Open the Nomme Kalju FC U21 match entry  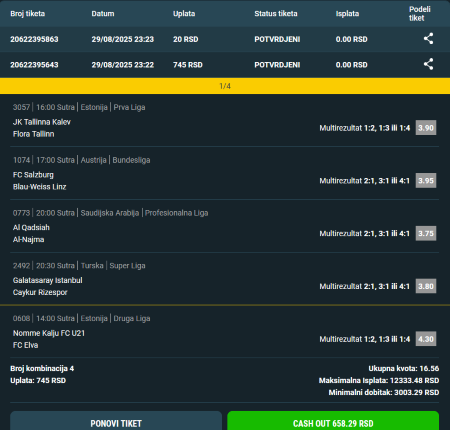[225, 332]
